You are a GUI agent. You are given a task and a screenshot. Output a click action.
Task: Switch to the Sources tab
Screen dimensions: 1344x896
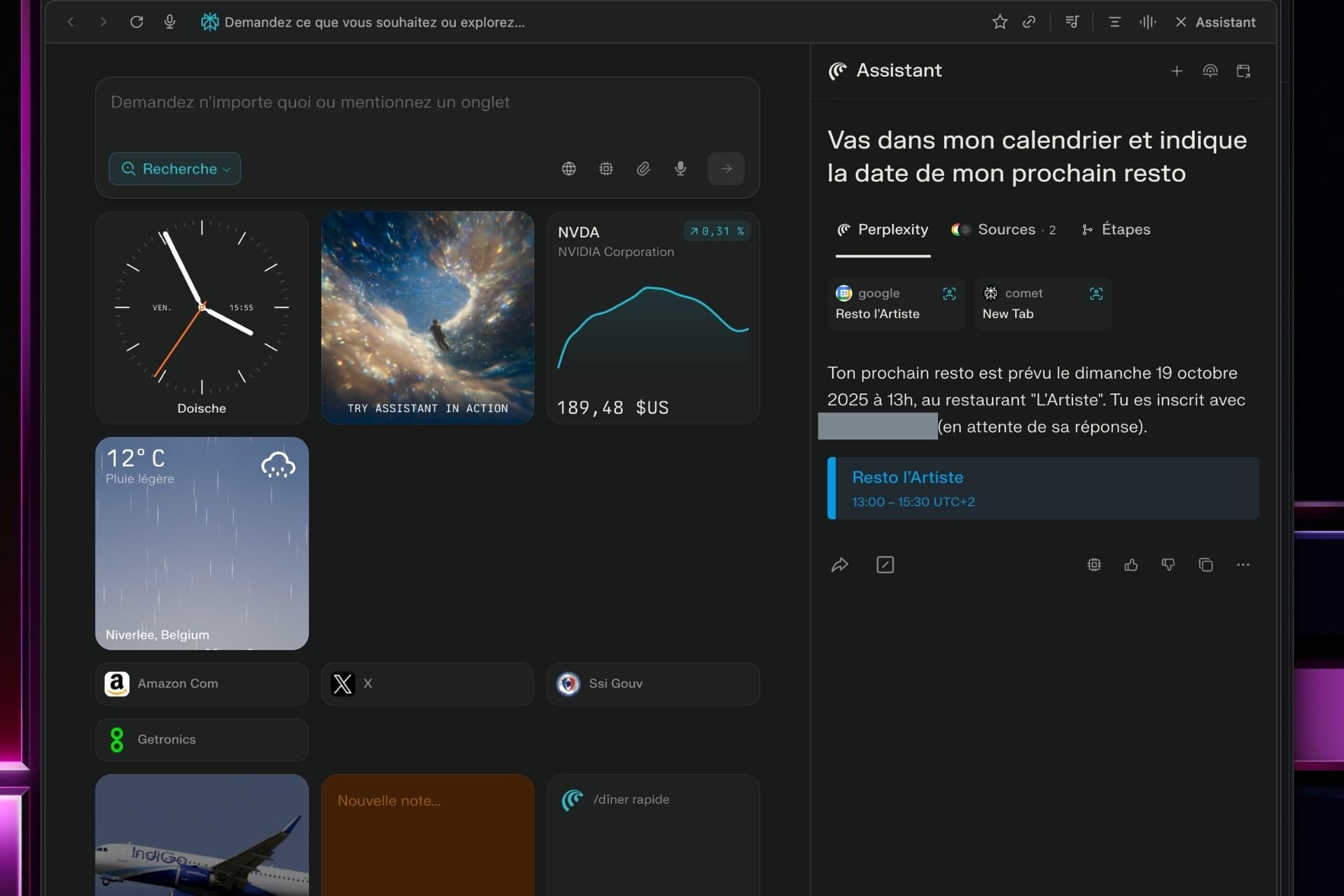1005,230
